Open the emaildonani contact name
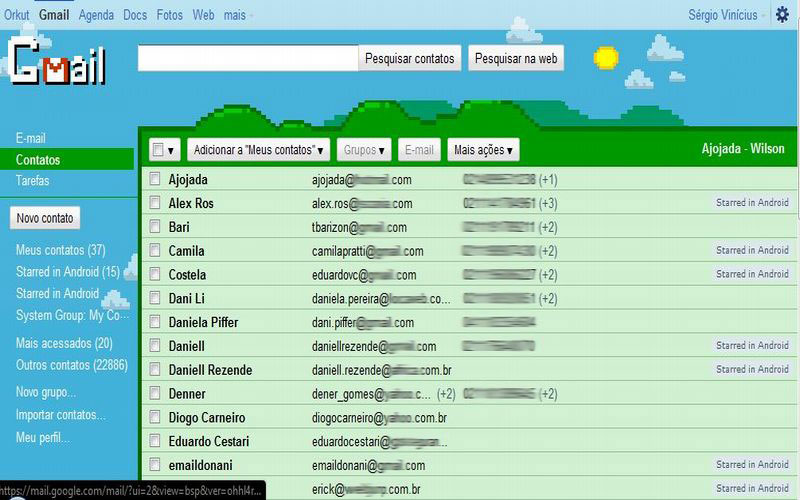This screenshot has height=500, width=800. pyautogui.click(x=201, y=465)
